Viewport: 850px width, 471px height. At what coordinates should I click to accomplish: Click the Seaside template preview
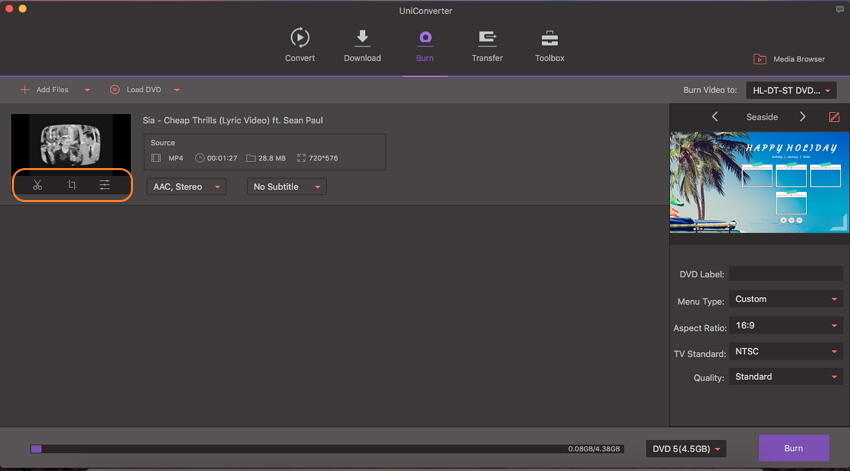click(x=759, y=182)
